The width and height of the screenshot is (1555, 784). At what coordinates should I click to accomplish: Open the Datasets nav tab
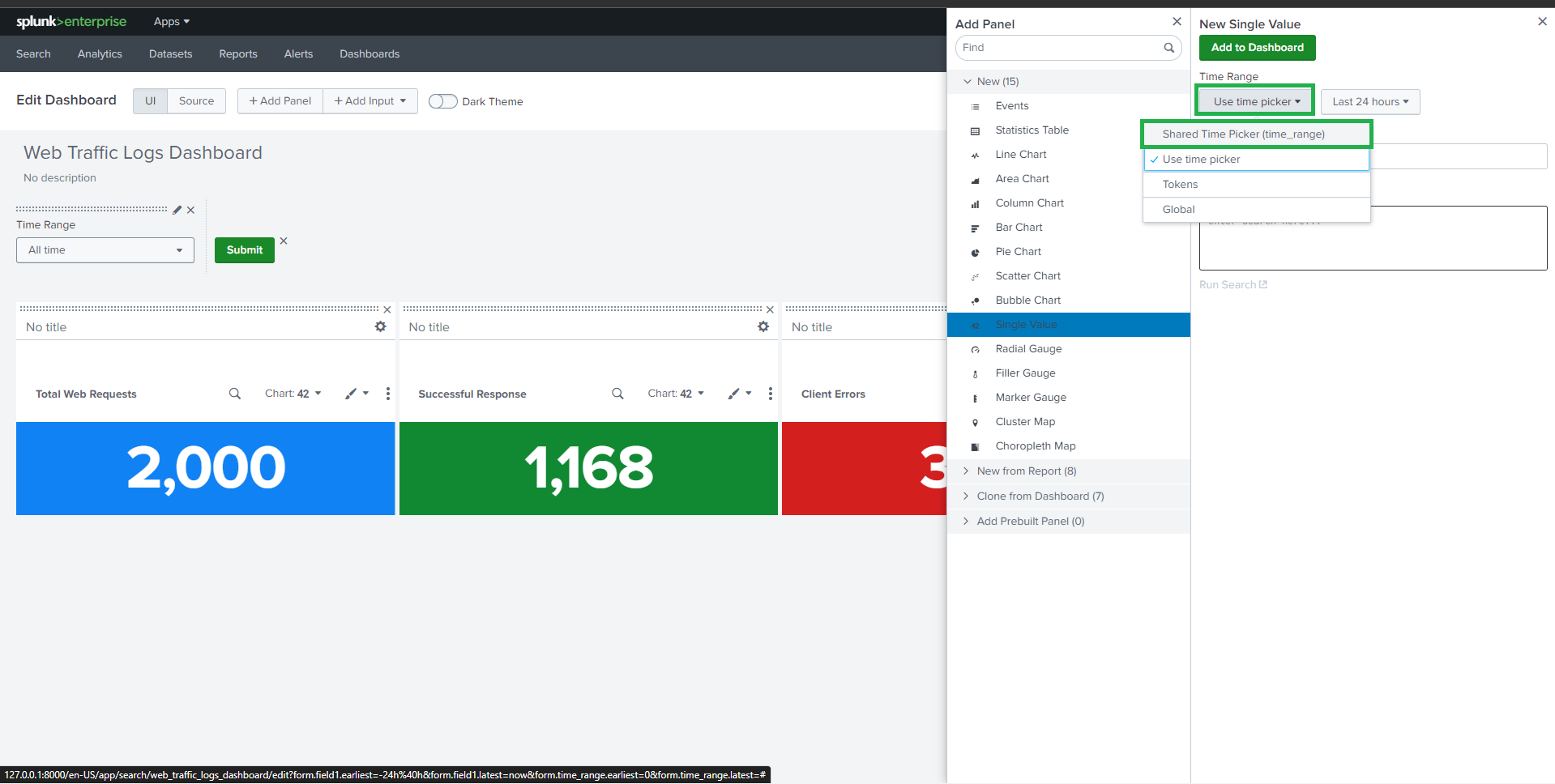tap(170, 53)
